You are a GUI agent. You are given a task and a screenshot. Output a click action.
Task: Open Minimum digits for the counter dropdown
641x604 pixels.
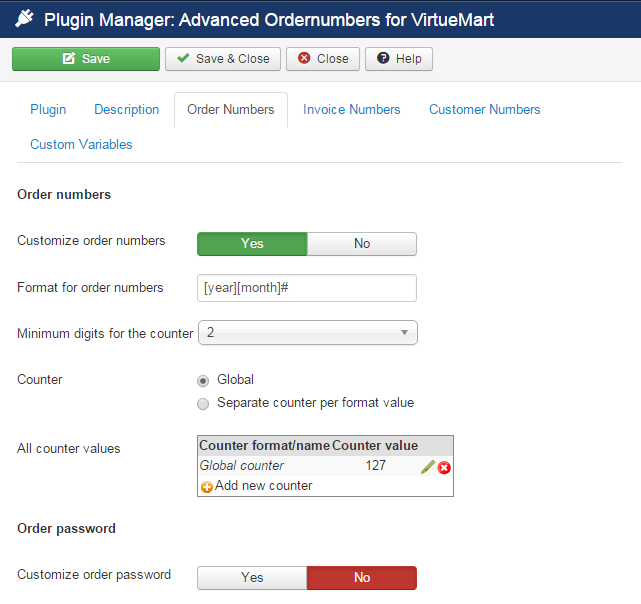(308, 333)
